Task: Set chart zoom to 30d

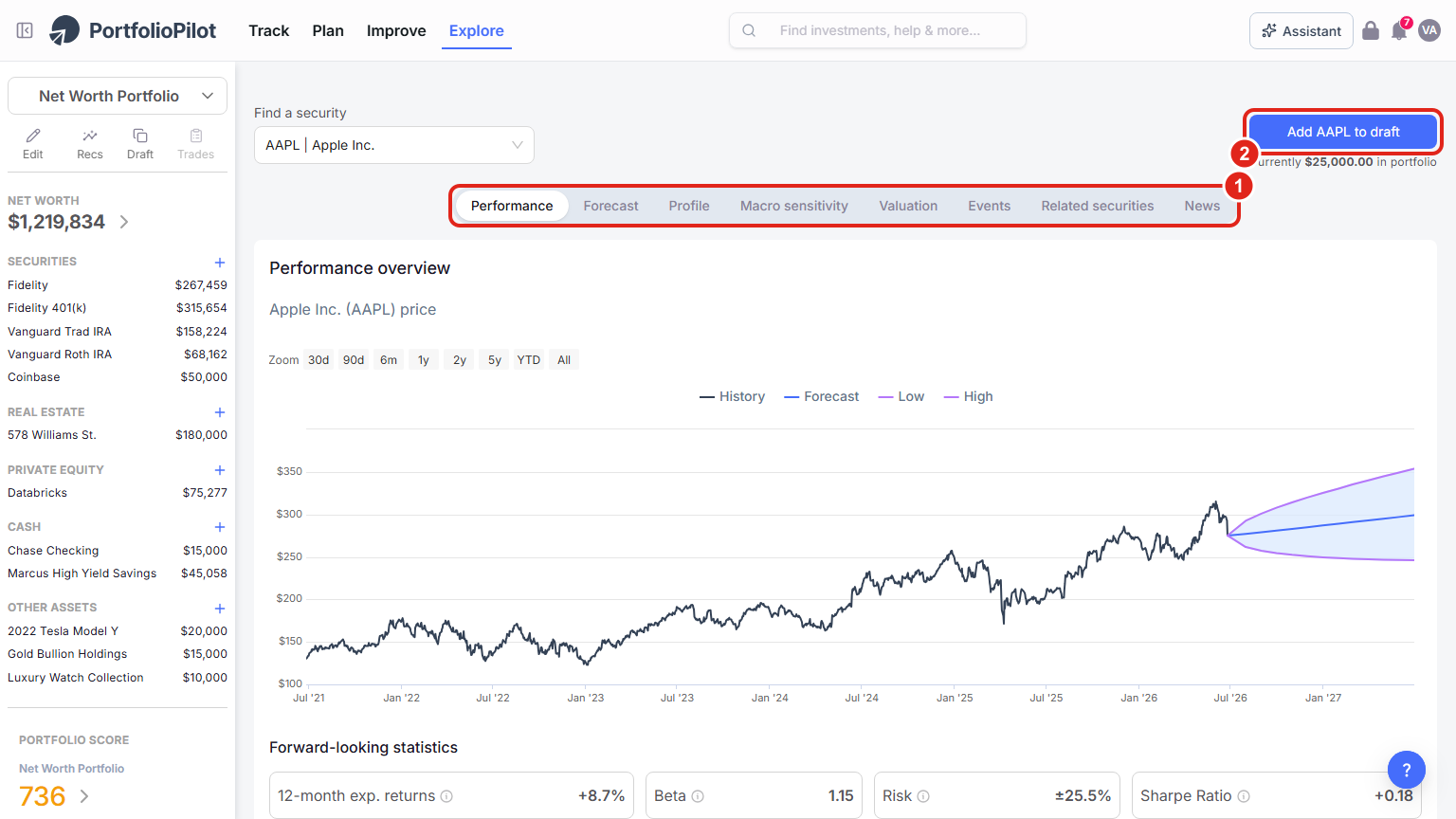Action: point(318,360)
